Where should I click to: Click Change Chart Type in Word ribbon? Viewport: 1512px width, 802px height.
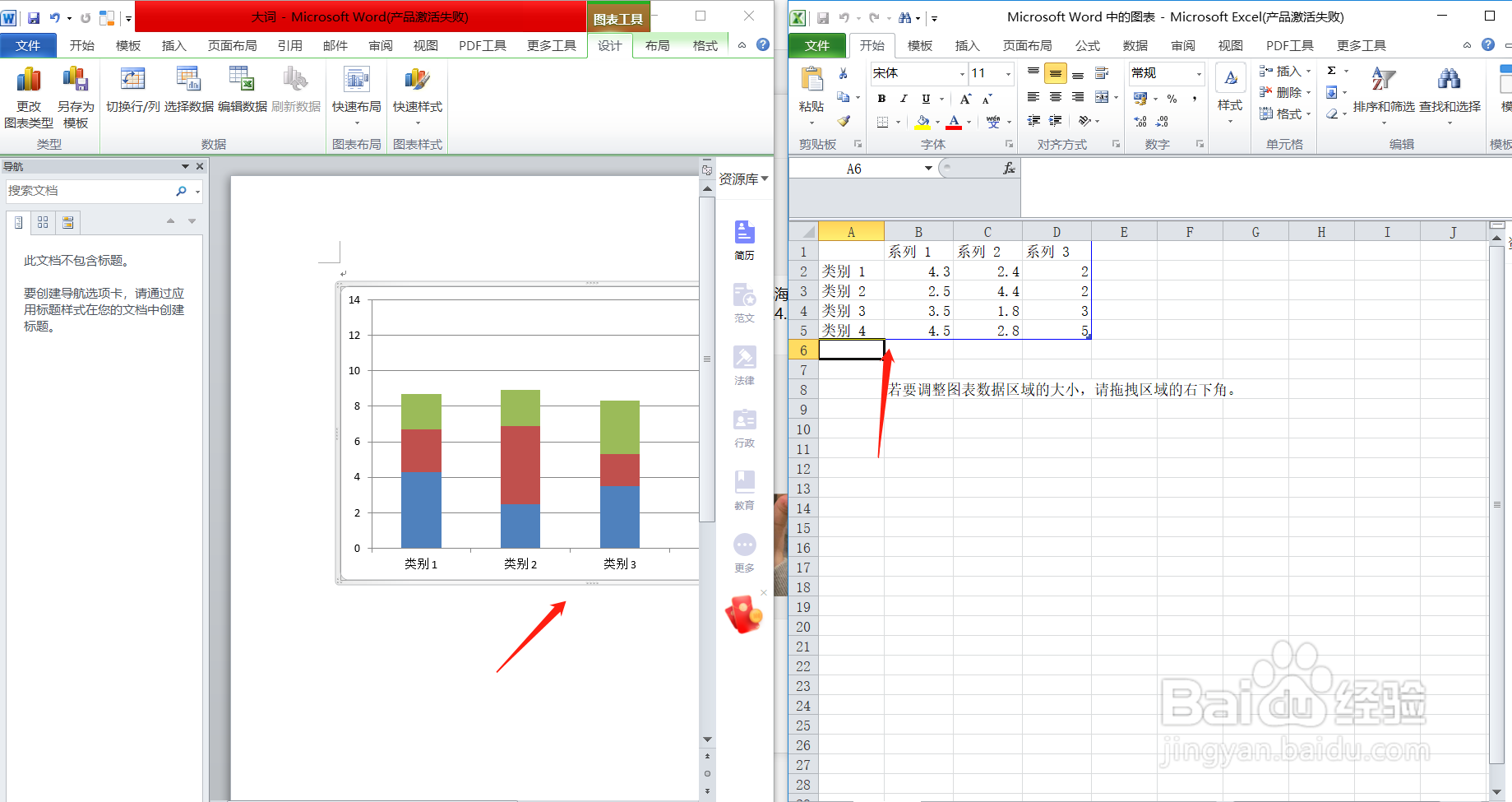pos(29,98)
